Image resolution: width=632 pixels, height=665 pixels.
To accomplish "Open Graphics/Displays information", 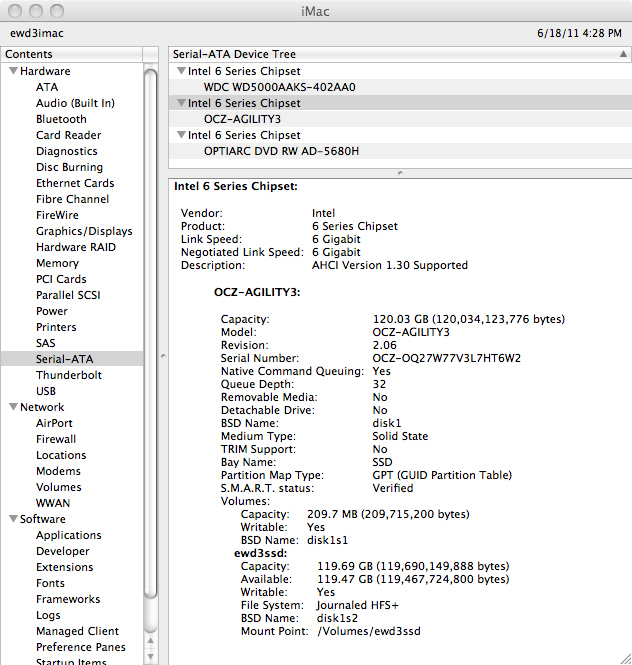I will tap(84, 231).
